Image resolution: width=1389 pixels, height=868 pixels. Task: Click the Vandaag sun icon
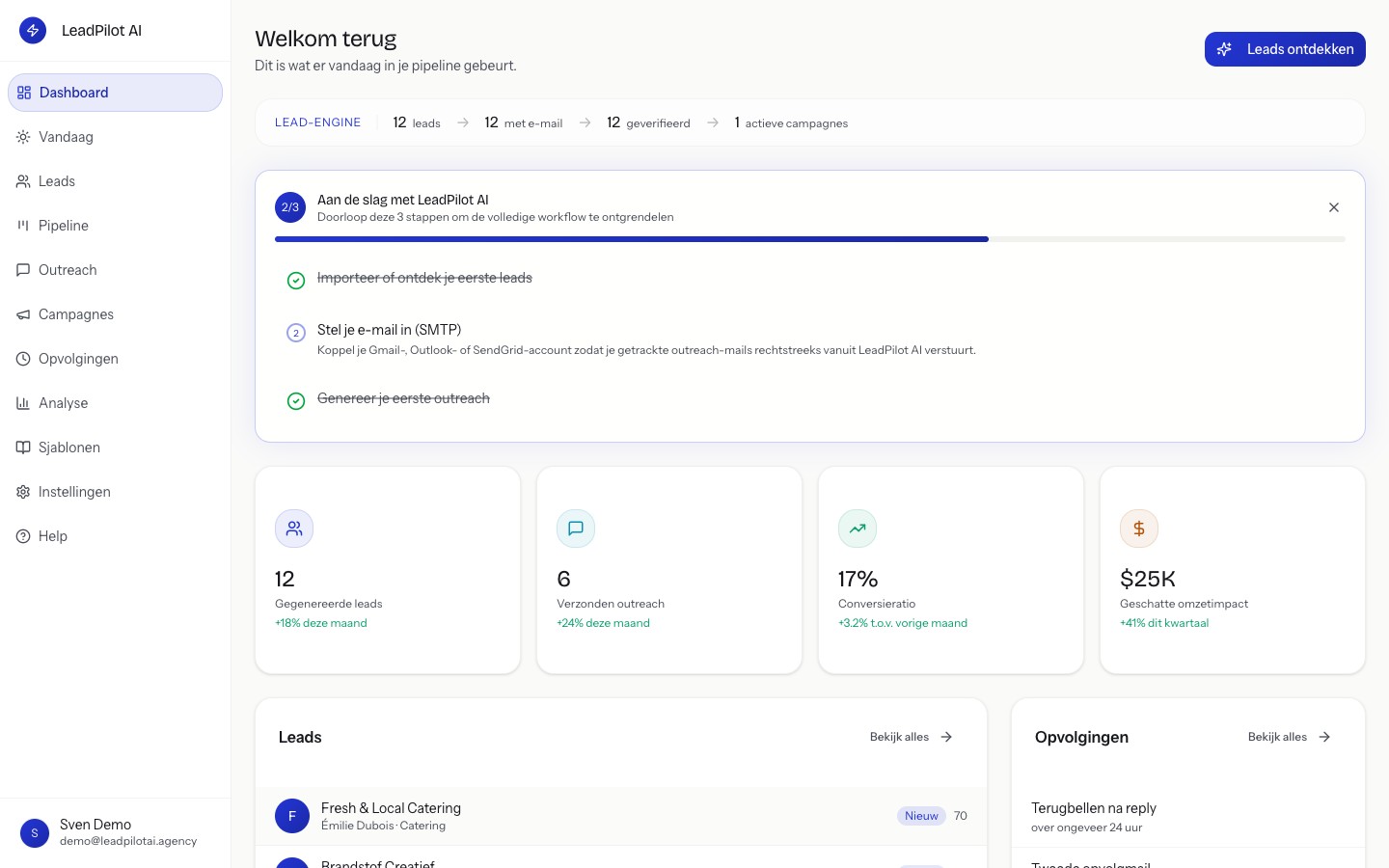pyautogui.click(x=23, y=137)
